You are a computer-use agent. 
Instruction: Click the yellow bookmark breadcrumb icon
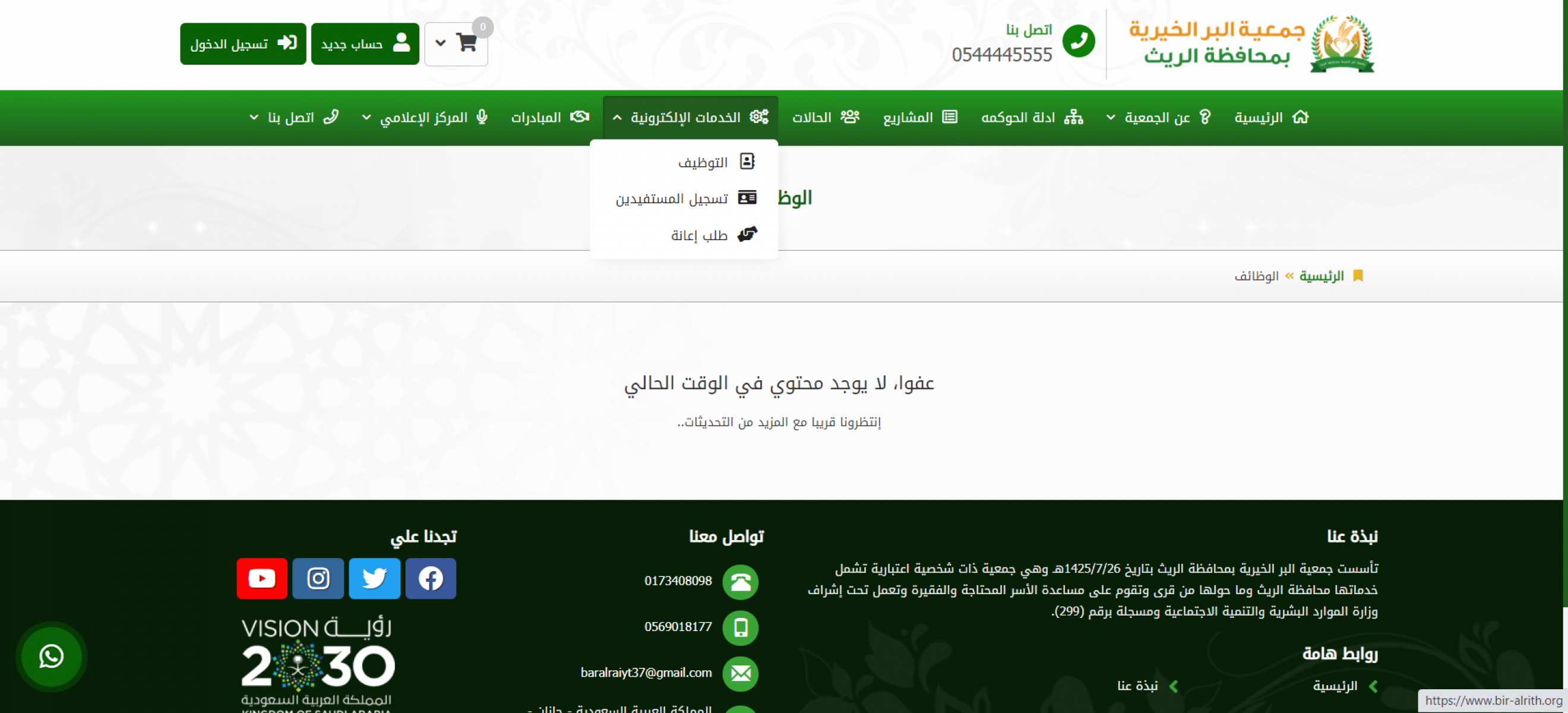[1357, 276]
